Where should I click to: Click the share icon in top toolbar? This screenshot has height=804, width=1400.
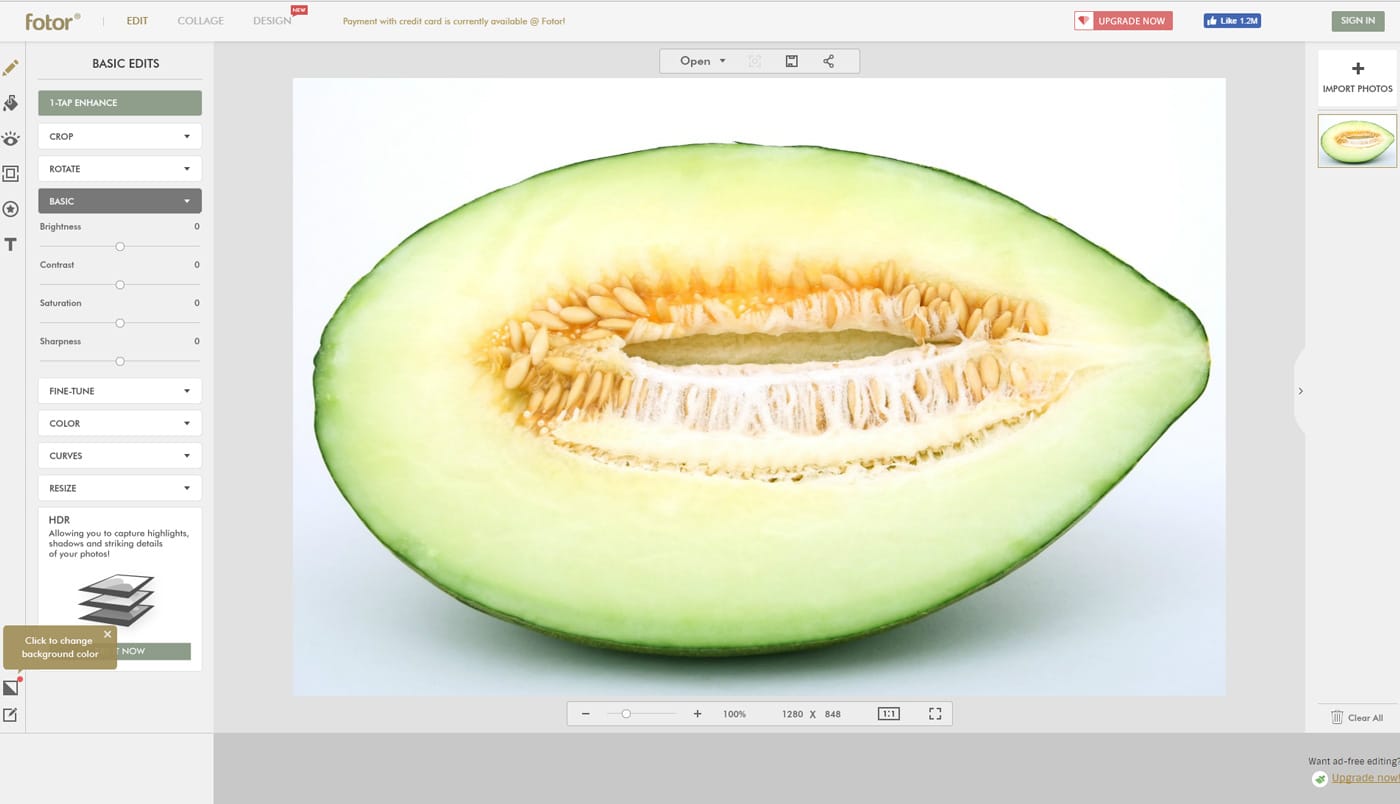click(x=828, y=61)
